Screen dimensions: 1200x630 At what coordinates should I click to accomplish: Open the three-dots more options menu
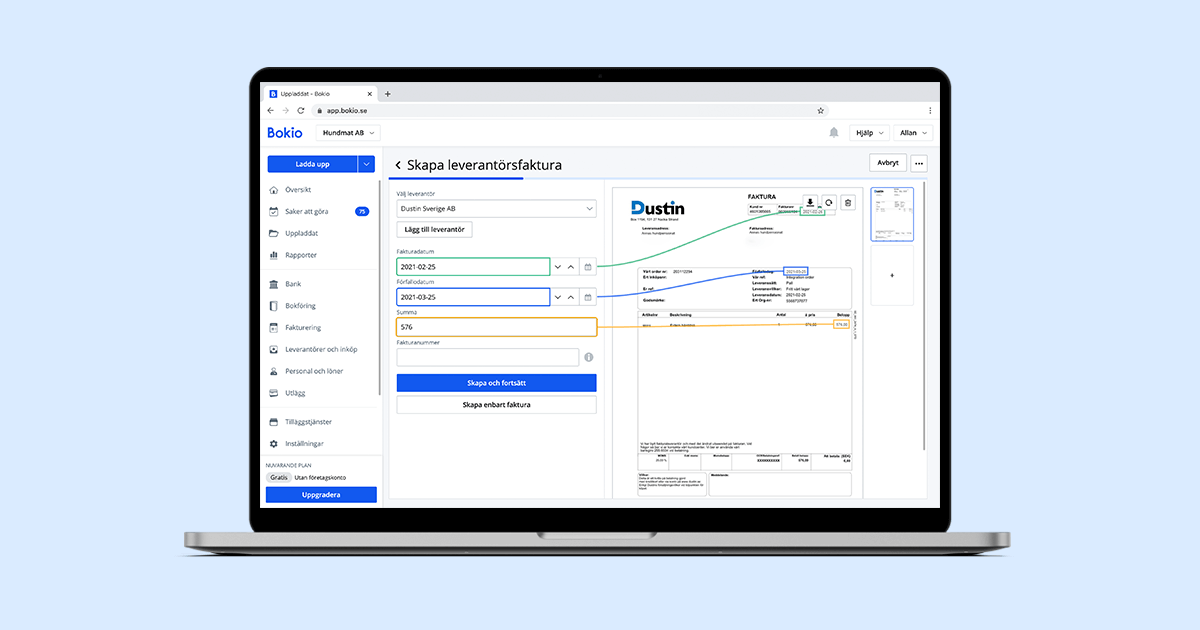[918, 163]
